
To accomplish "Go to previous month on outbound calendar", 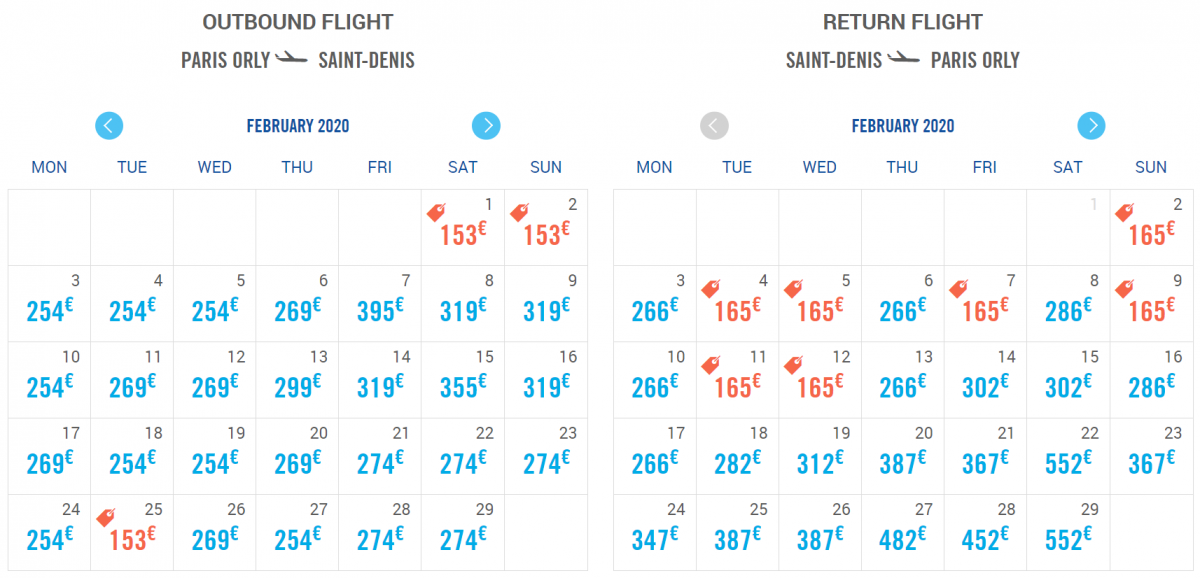I will coord(109,126).
